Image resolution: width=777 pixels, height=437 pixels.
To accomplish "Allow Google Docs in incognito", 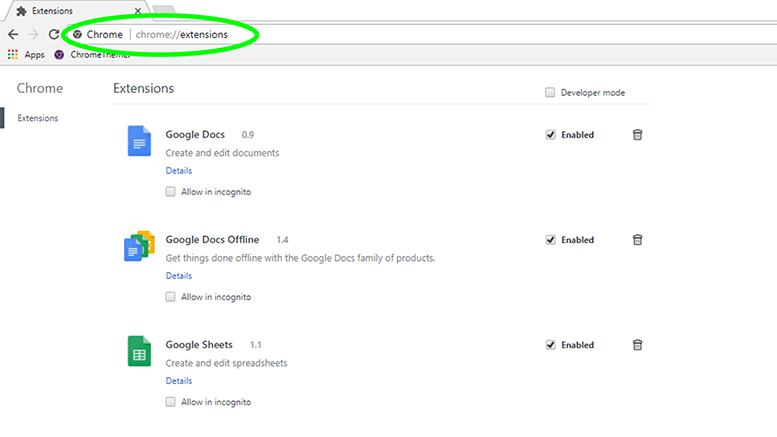I will coord(170,192).
